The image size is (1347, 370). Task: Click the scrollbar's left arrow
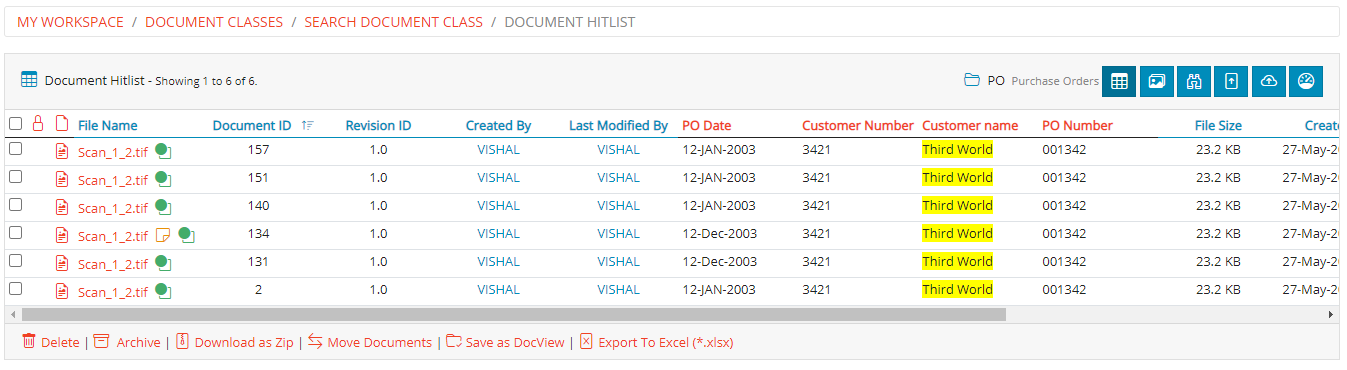(x=13, y=314)
